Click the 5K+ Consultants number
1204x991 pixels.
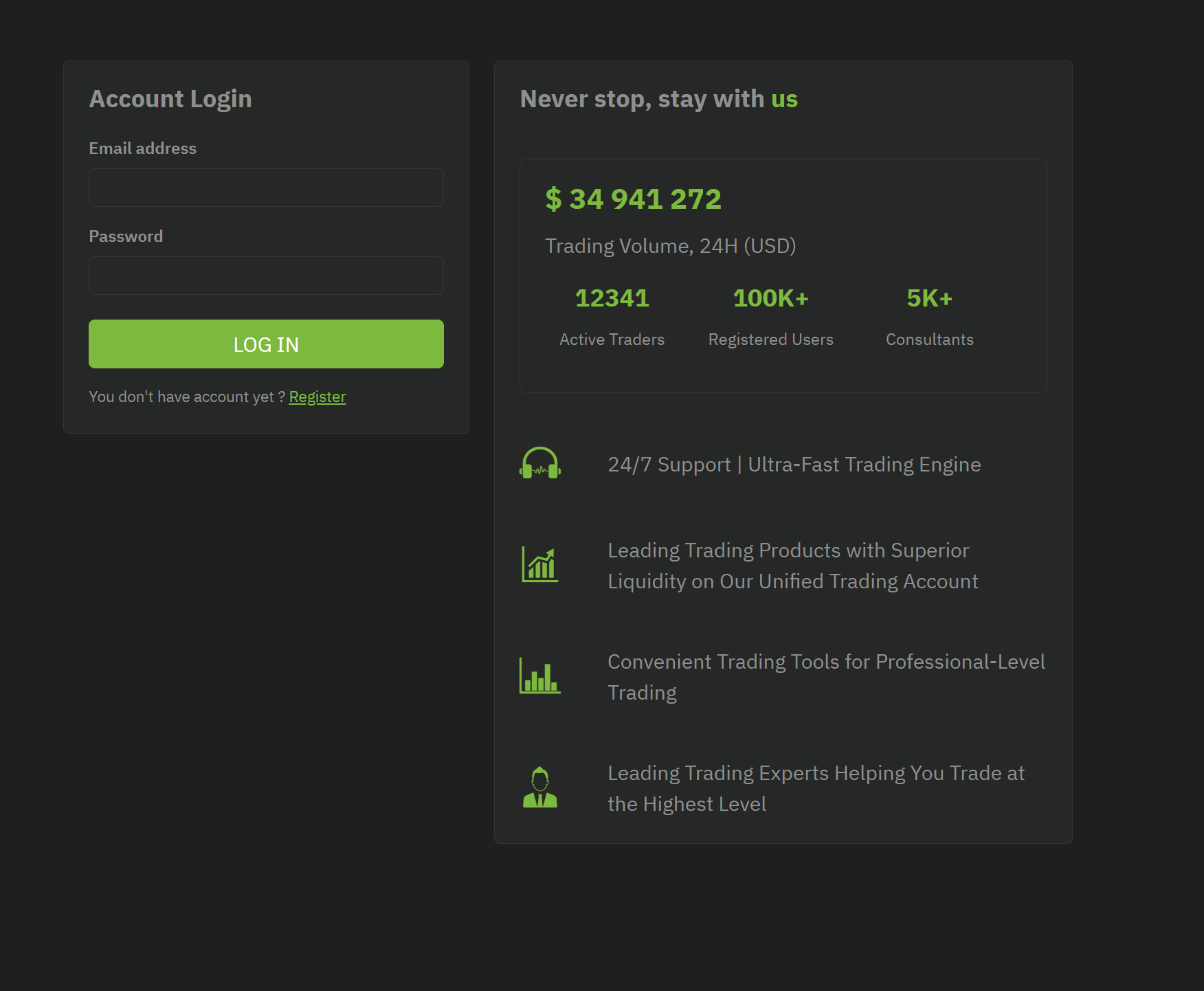click(929, 298)
